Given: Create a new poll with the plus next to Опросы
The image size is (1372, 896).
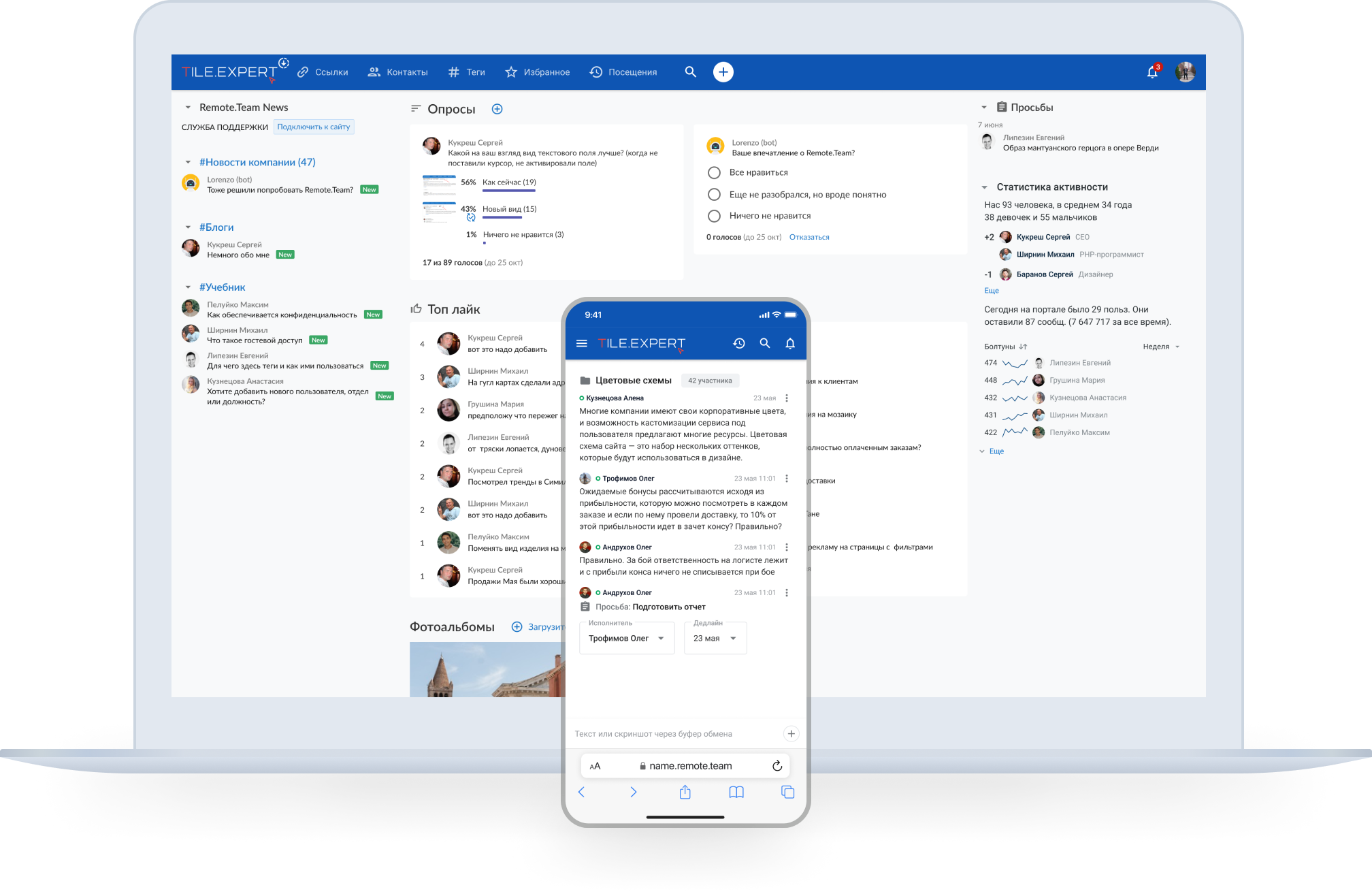Looking at the screenshot, I should point(497,108).
